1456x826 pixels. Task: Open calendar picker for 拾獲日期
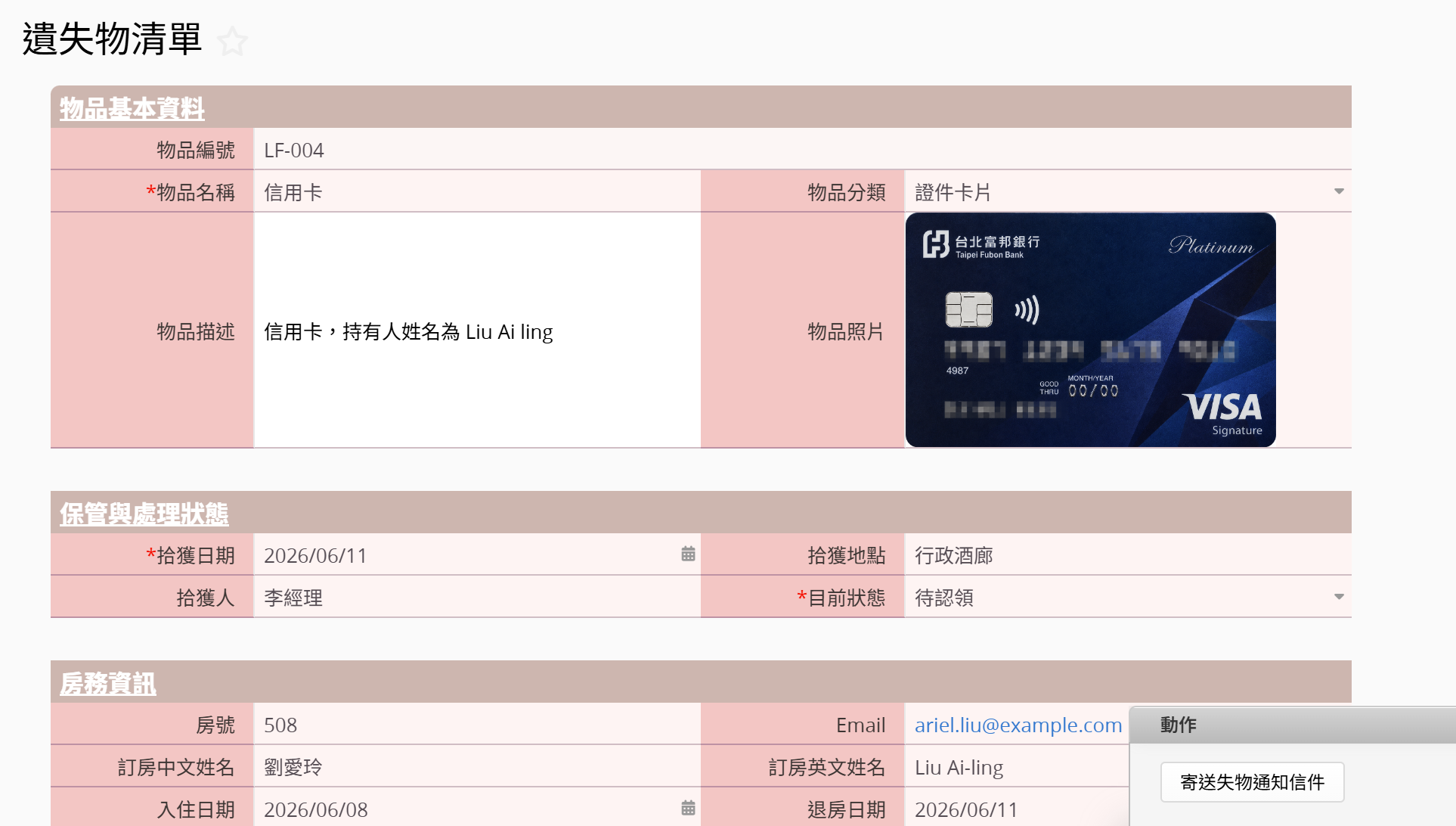[688, 554]
